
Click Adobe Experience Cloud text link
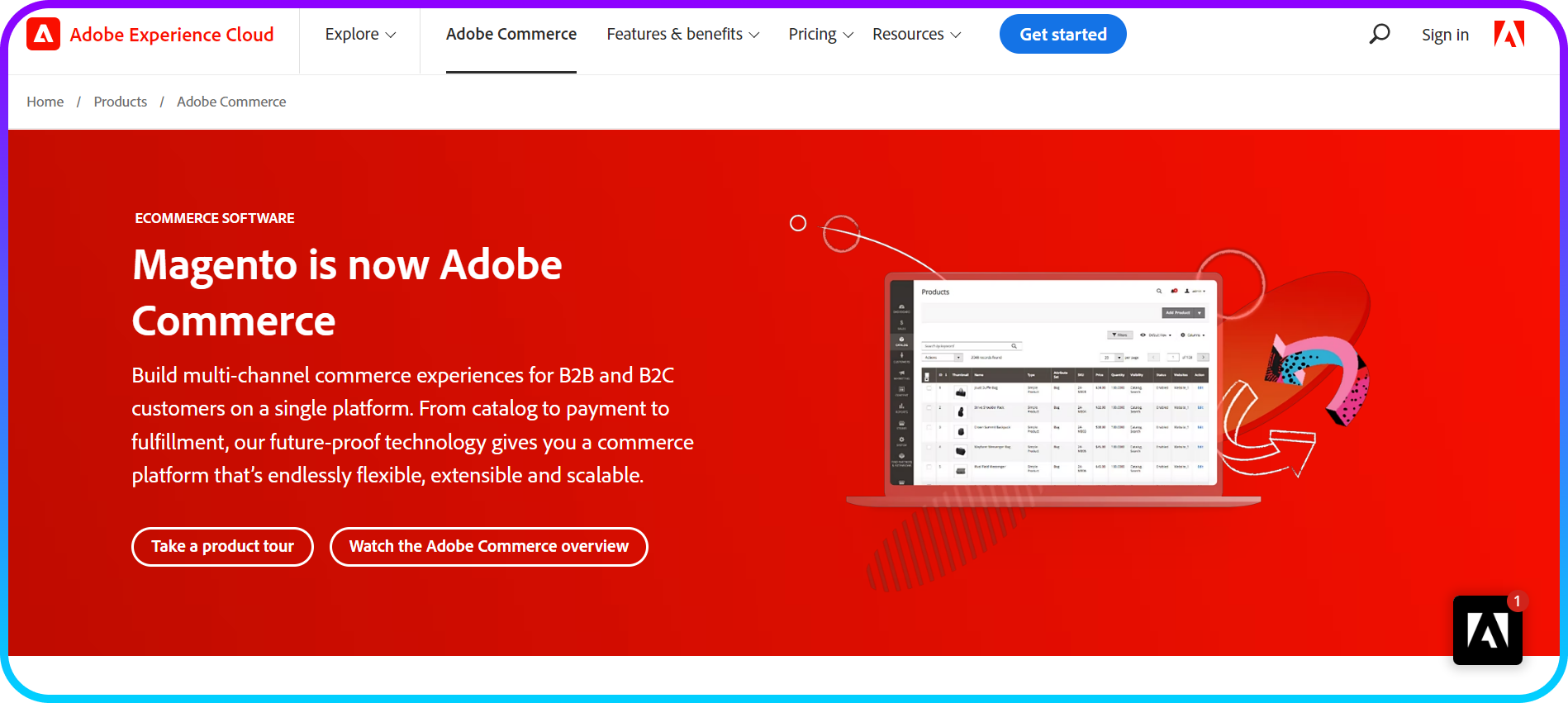click(172, 35)
